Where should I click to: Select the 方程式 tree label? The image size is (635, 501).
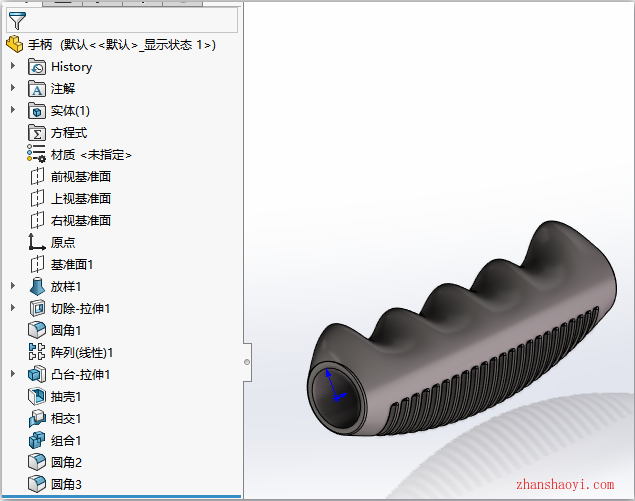pos(69,132)
